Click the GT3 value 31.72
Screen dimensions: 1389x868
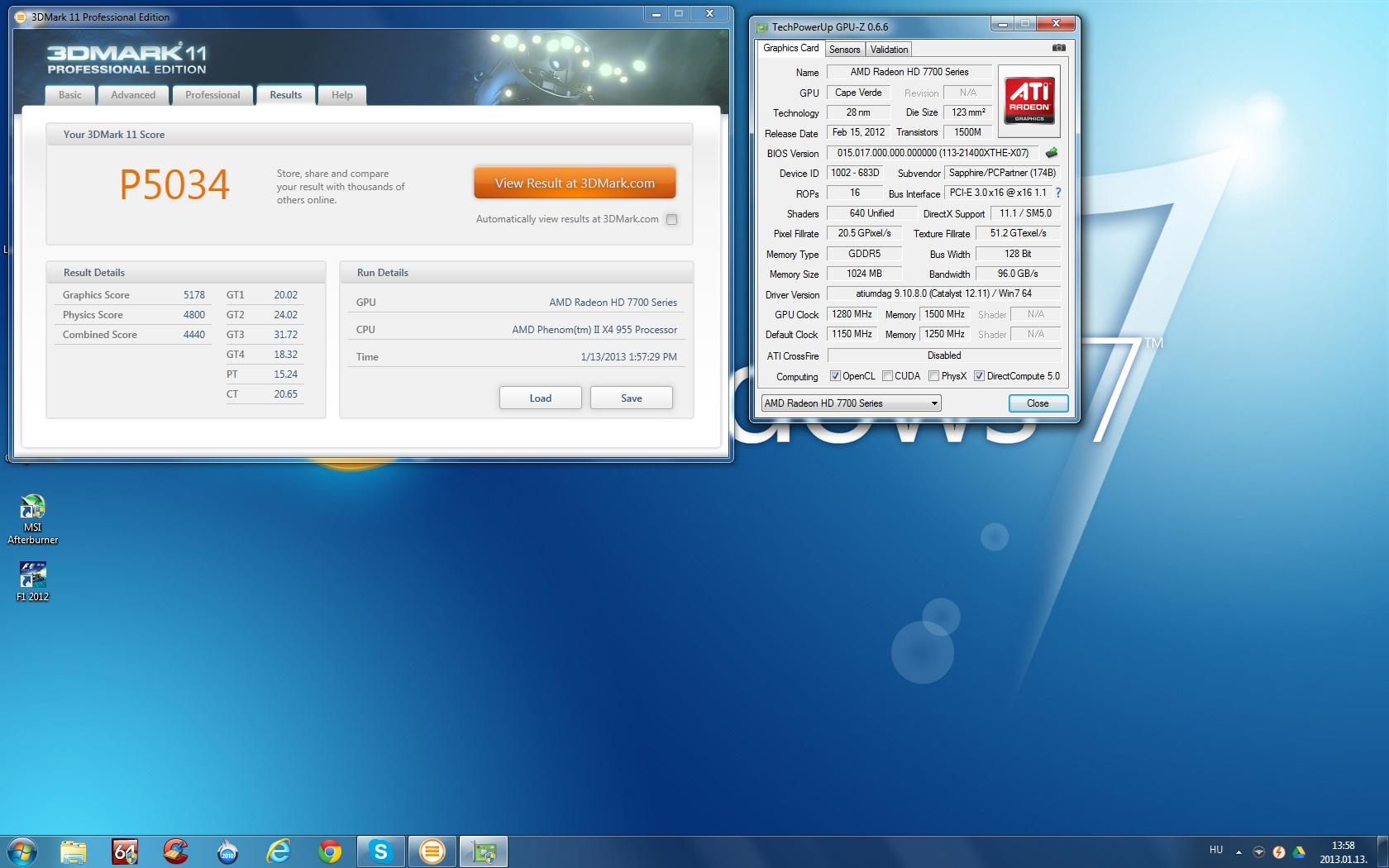pyautogui.click(x=285, y=335)
